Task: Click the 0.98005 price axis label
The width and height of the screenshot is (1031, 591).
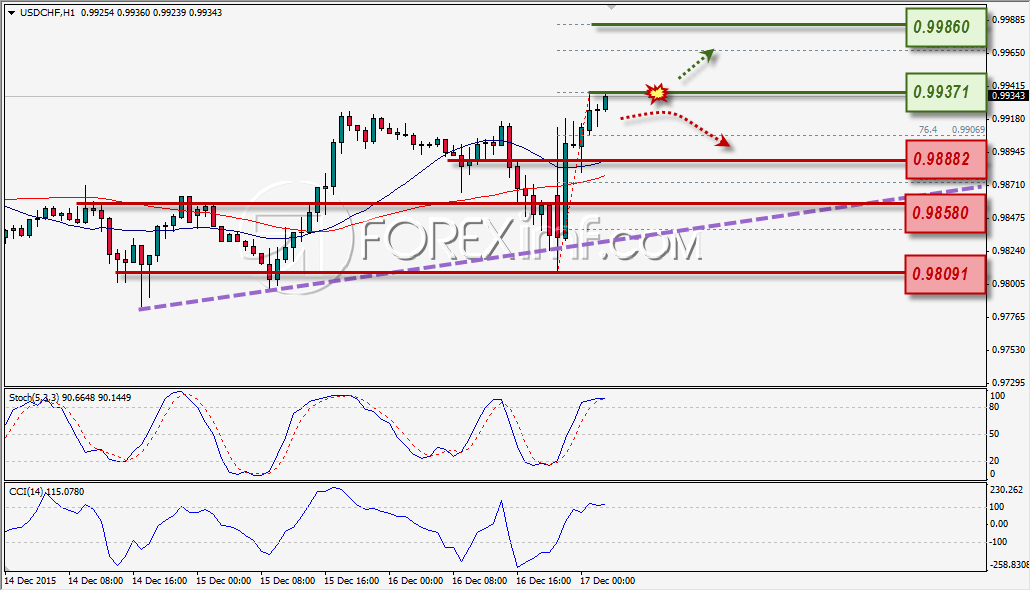Action: point(1008,284)
